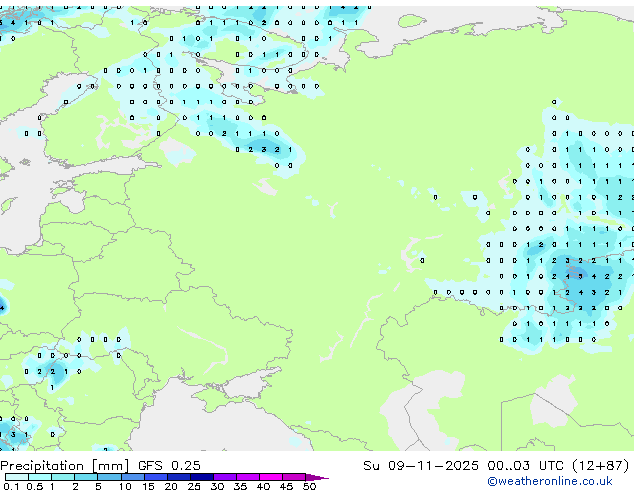Click the legend value label '35'
This screenshot has width=634, height=490.
240,486
